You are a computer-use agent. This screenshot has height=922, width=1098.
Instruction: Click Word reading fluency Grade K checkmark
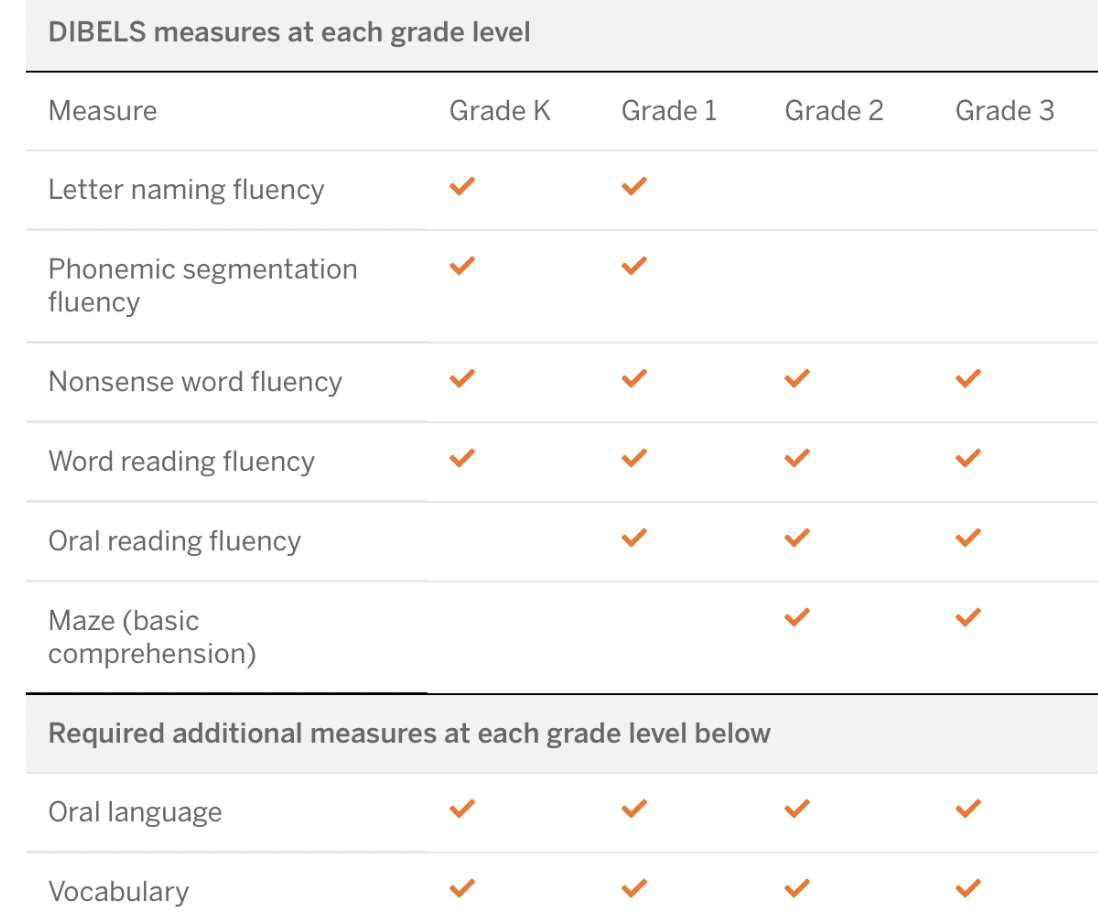coord(462,458)
